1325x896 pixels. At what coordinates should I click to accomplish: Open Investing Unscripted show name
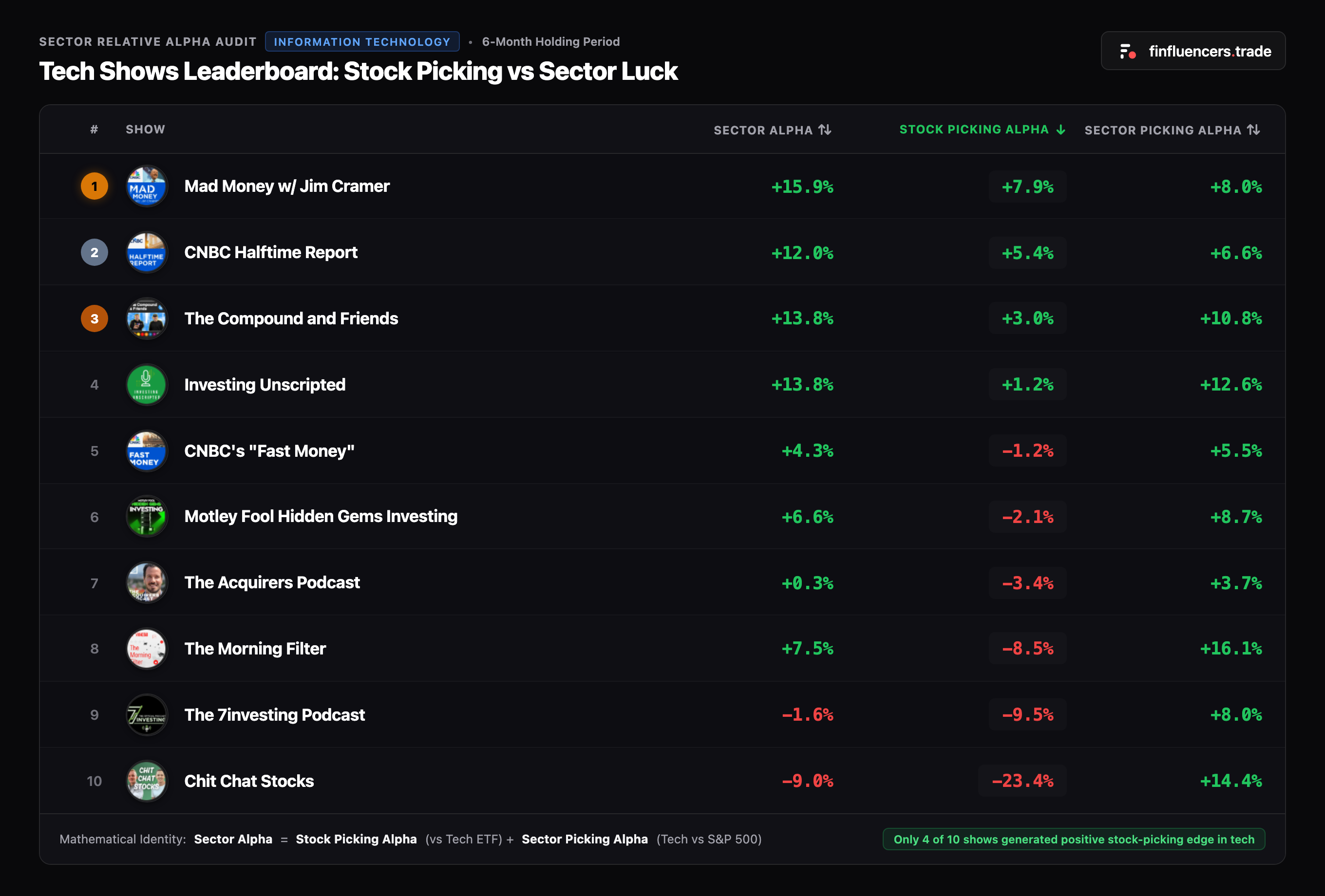[x=265, y=385]
